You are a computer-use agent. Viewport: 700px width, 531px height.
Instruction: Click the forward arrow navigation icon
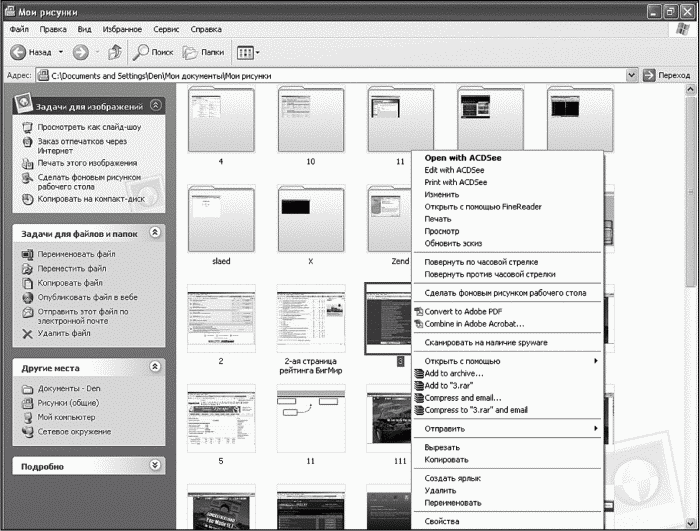click(x=80, y=52)
